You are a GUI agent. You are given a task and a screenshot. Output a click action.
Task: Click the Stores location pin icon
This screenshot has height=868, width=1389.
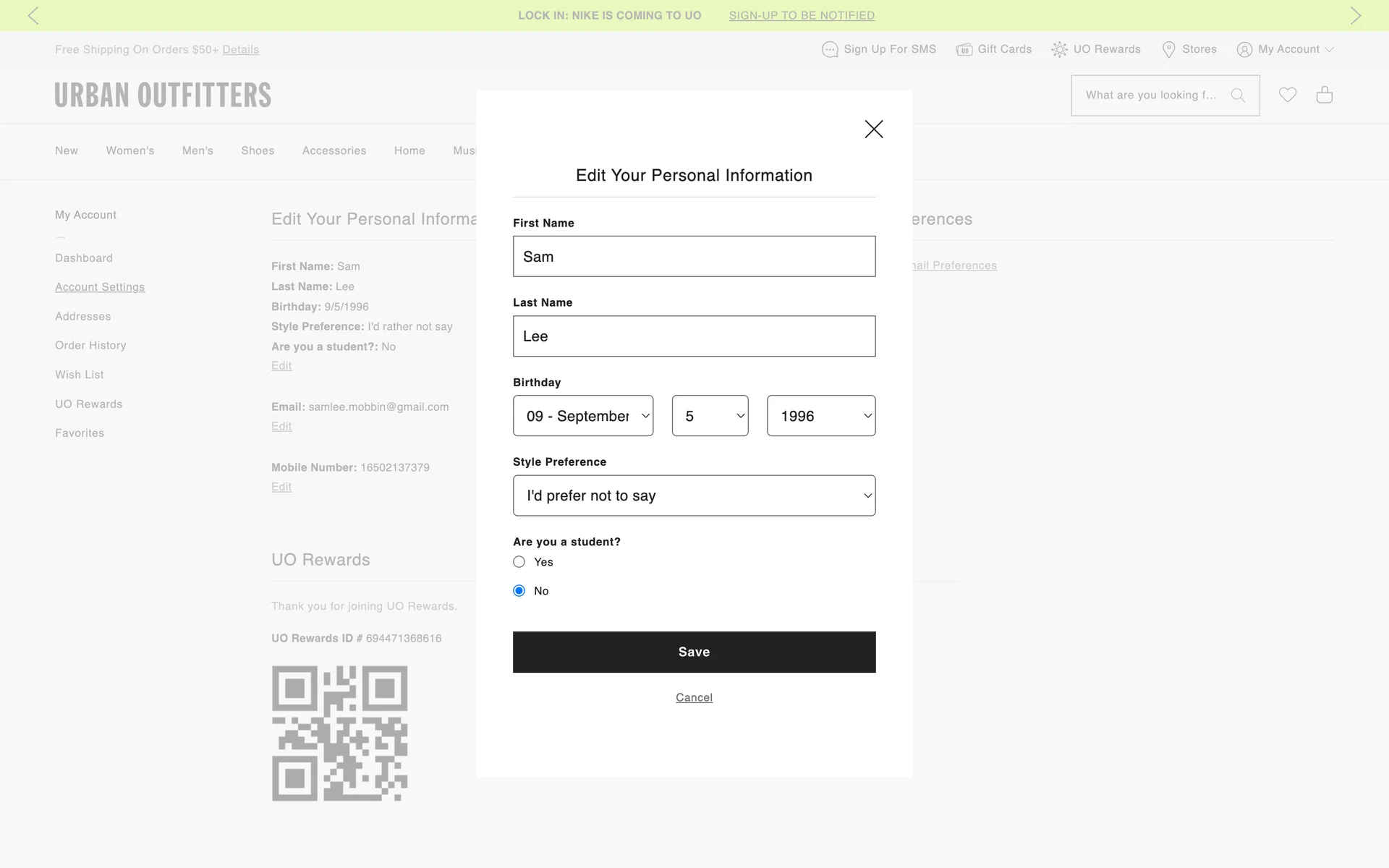1168,49
